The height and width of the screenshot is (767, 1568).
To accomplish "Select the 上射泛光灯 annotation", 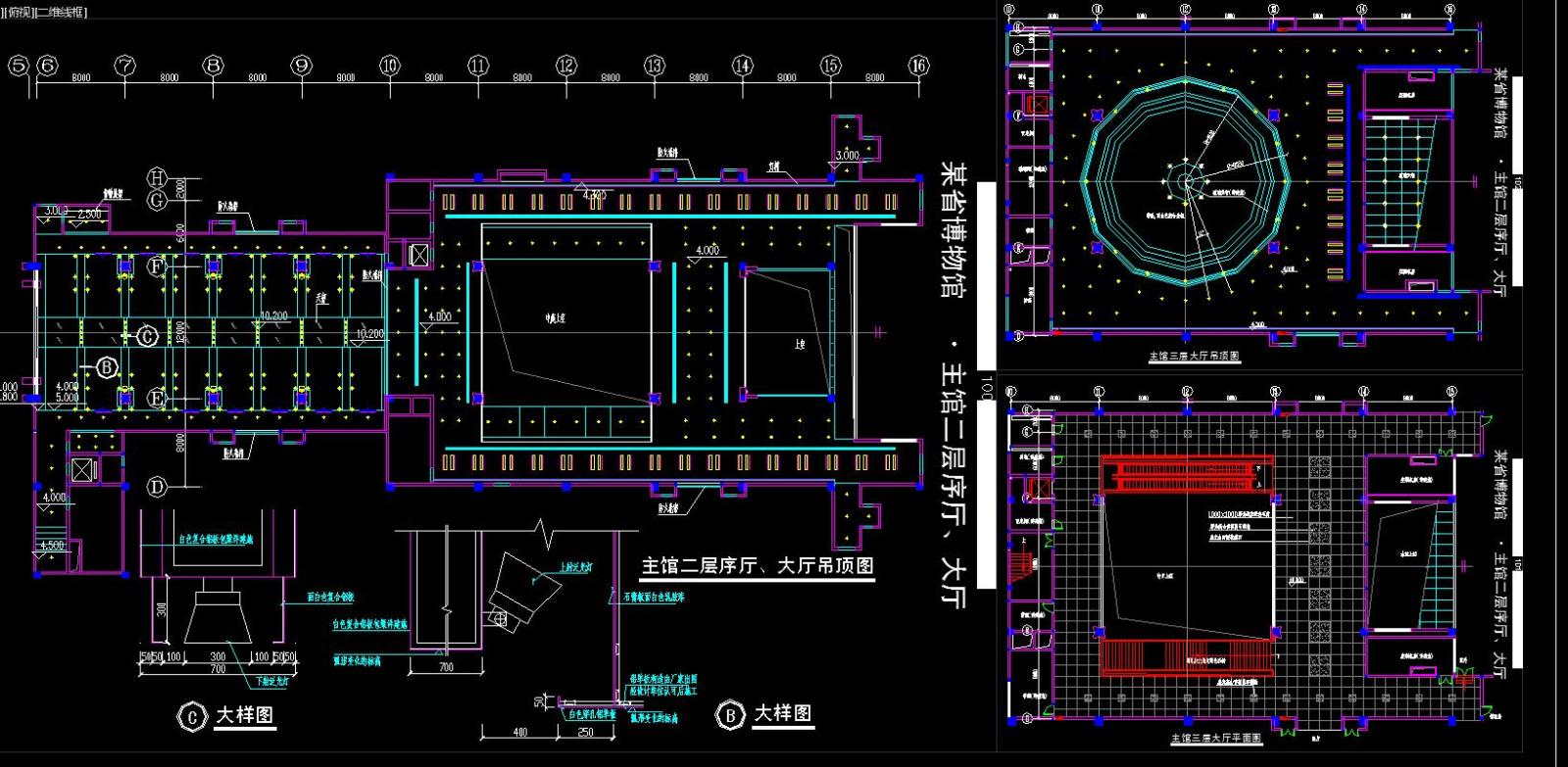I will pyautogui.click(x=575, y=567).
